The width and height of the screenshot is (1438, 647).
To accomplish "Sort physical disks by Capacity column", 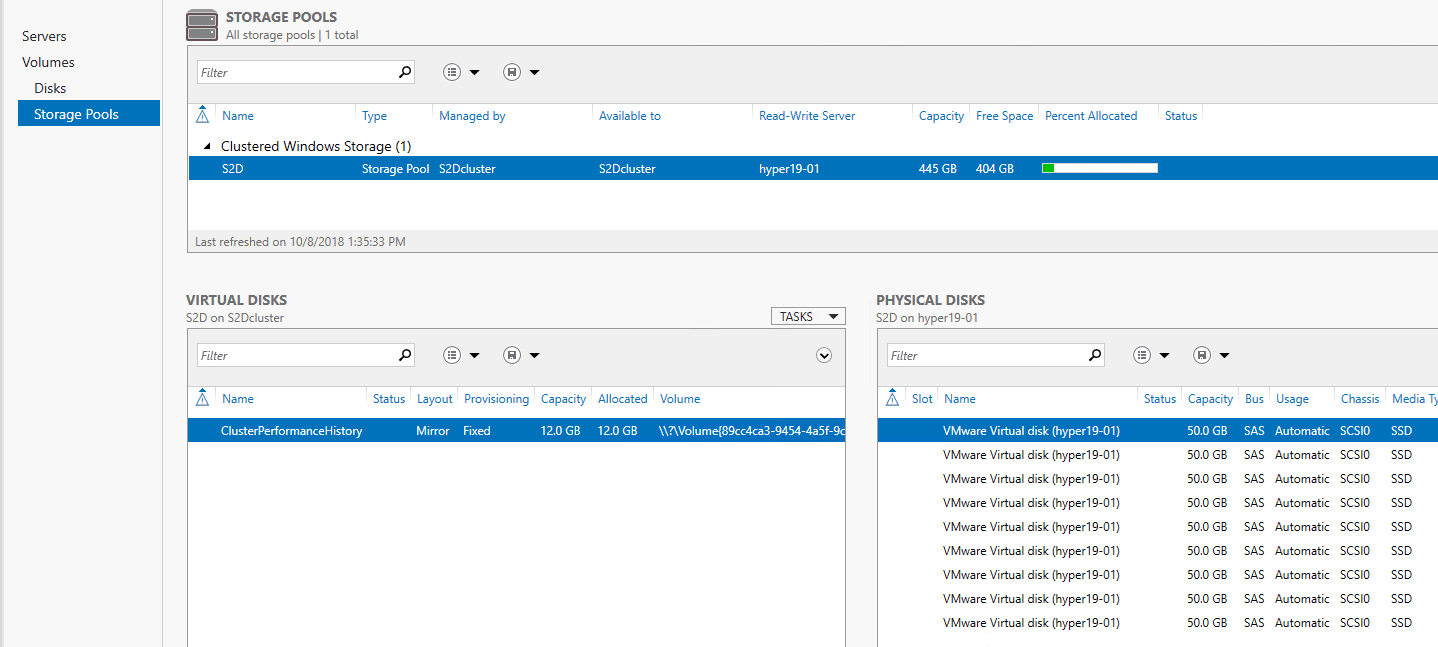I will pos(1210,399).
